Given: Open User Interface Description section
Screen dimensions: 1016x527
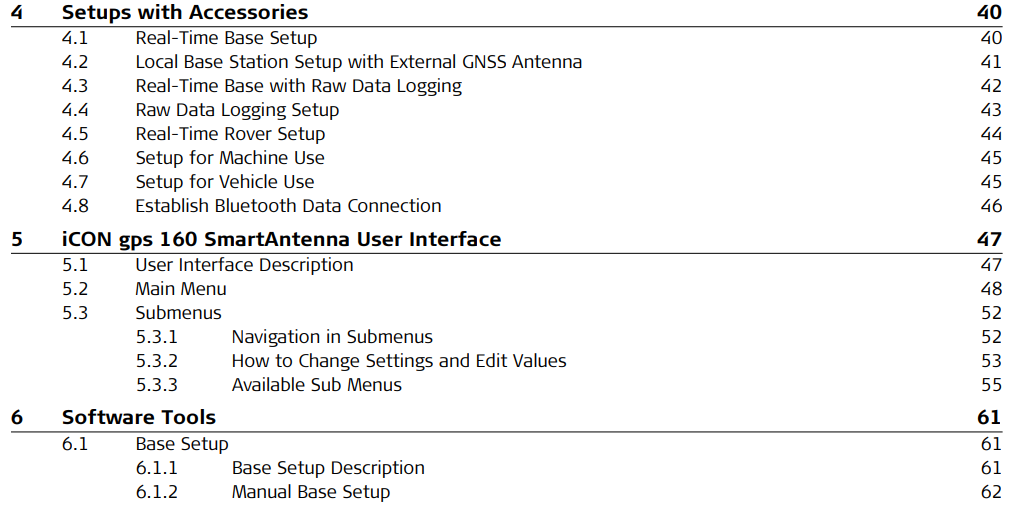Looking at the screenshot, I should click(244, 265).
